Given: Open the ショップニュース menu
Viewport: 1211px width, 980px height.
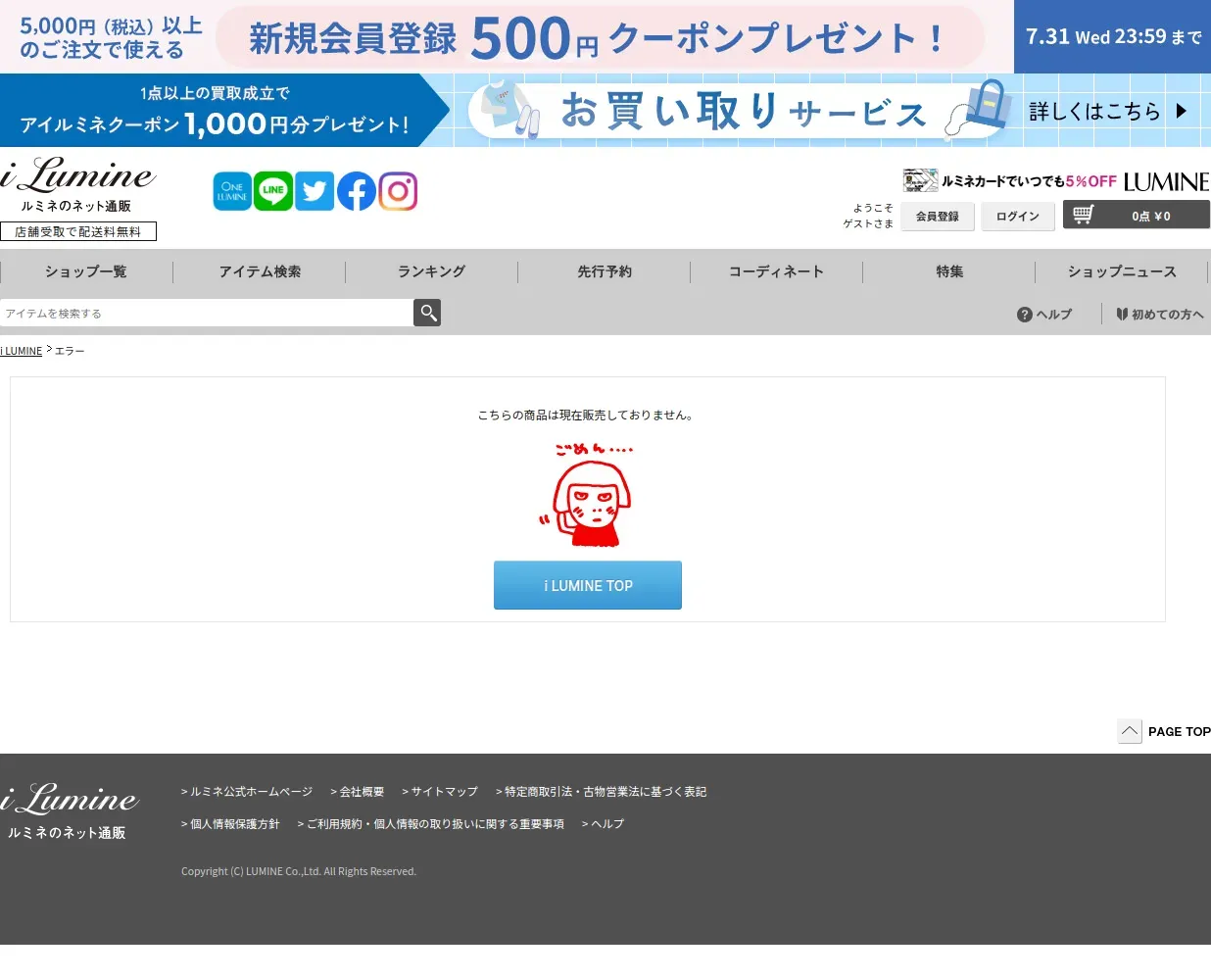Looking at the screenshot, I should point(1123,271).
